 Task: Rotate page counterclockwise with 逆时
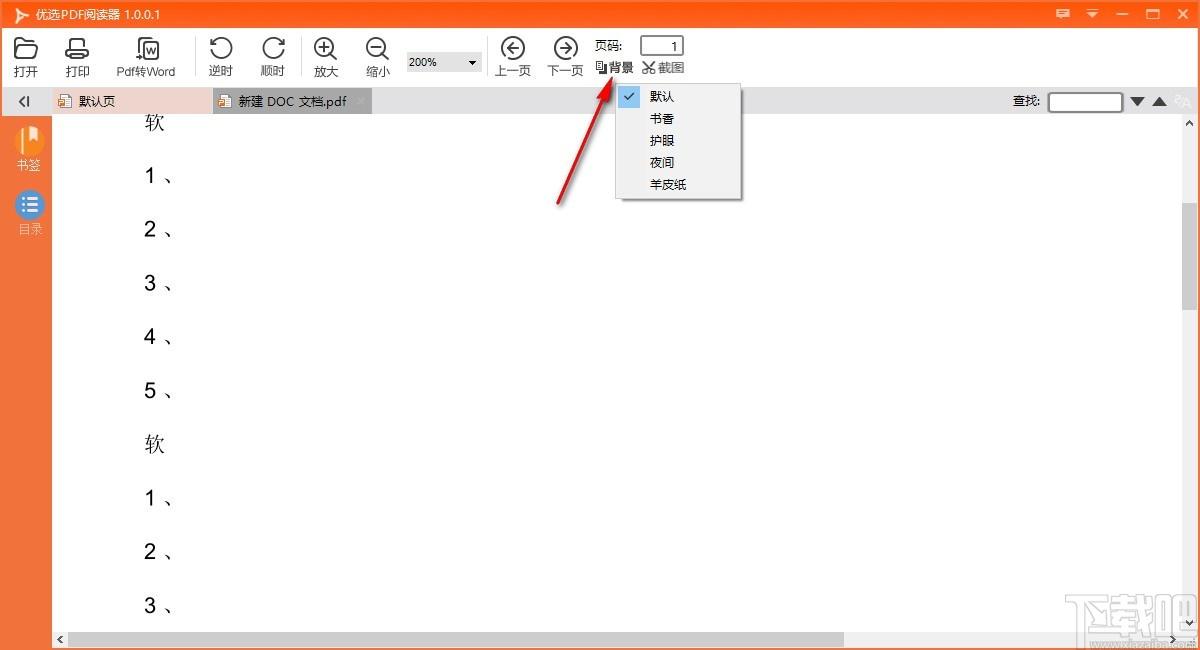click(220, 57)
